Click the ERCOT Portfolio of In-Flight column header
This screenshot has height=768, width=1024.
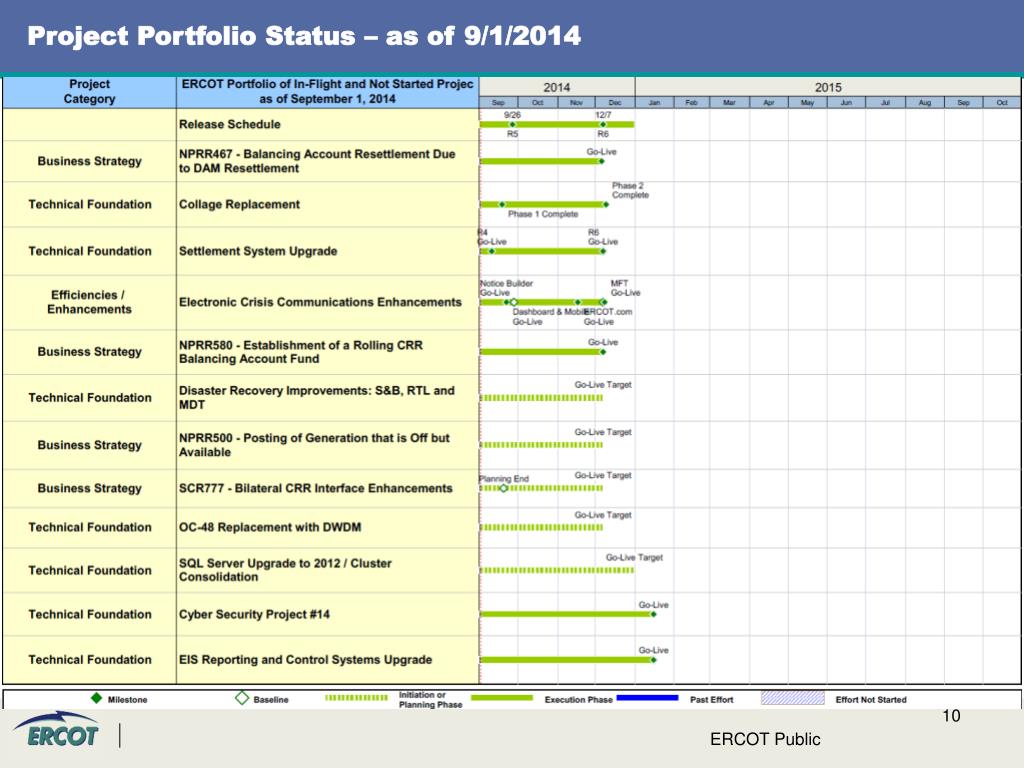(x=327, y=92)
